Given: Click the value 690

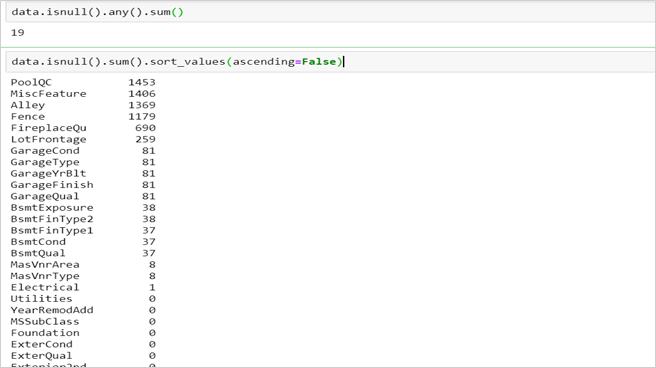Looking at the screenshot, I should coord(145,128).
